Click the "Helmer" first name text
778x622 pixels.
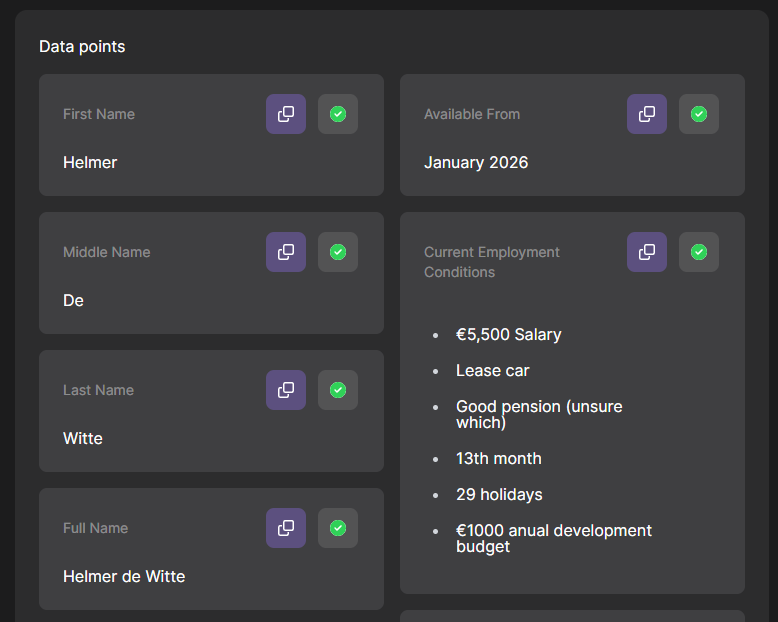(90, 162)
